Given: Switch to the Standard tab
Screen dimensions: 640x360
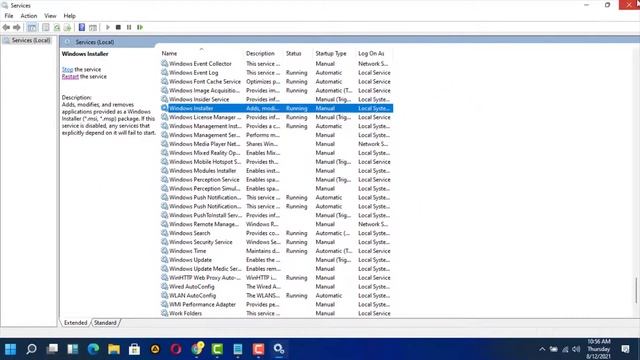Looking at the screenshot, I should pos(105,323).
